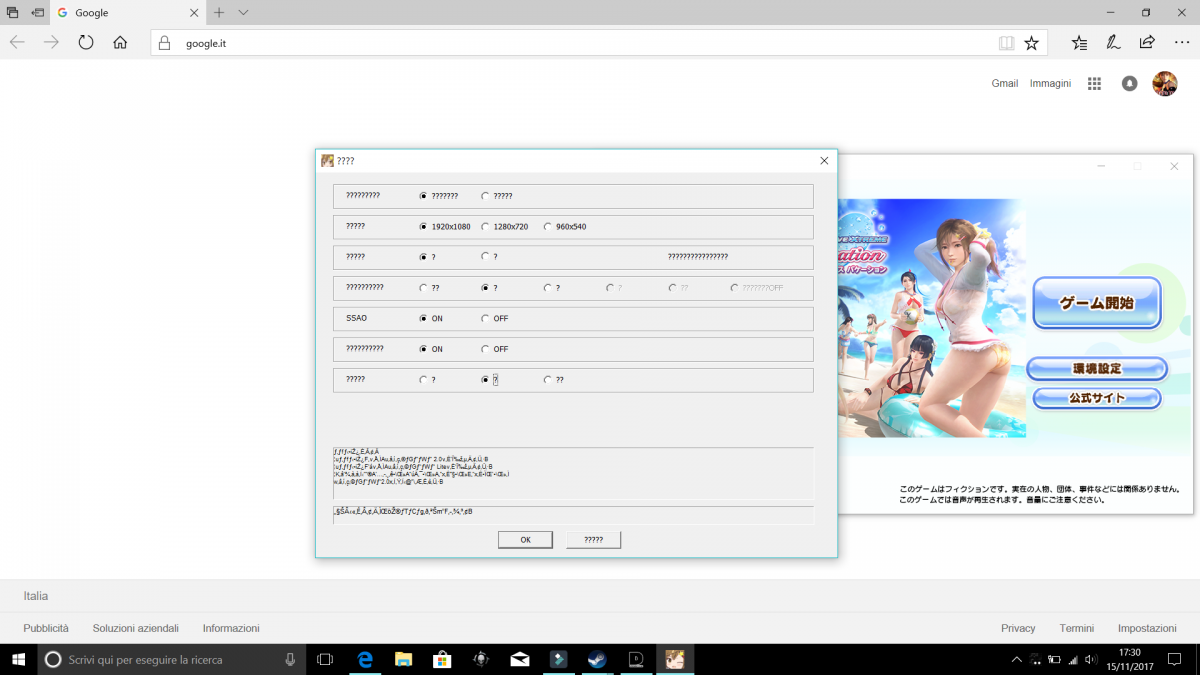The image size is (1200, 675).
Task: Refresh the page in Edge
Action: (85, 43)
